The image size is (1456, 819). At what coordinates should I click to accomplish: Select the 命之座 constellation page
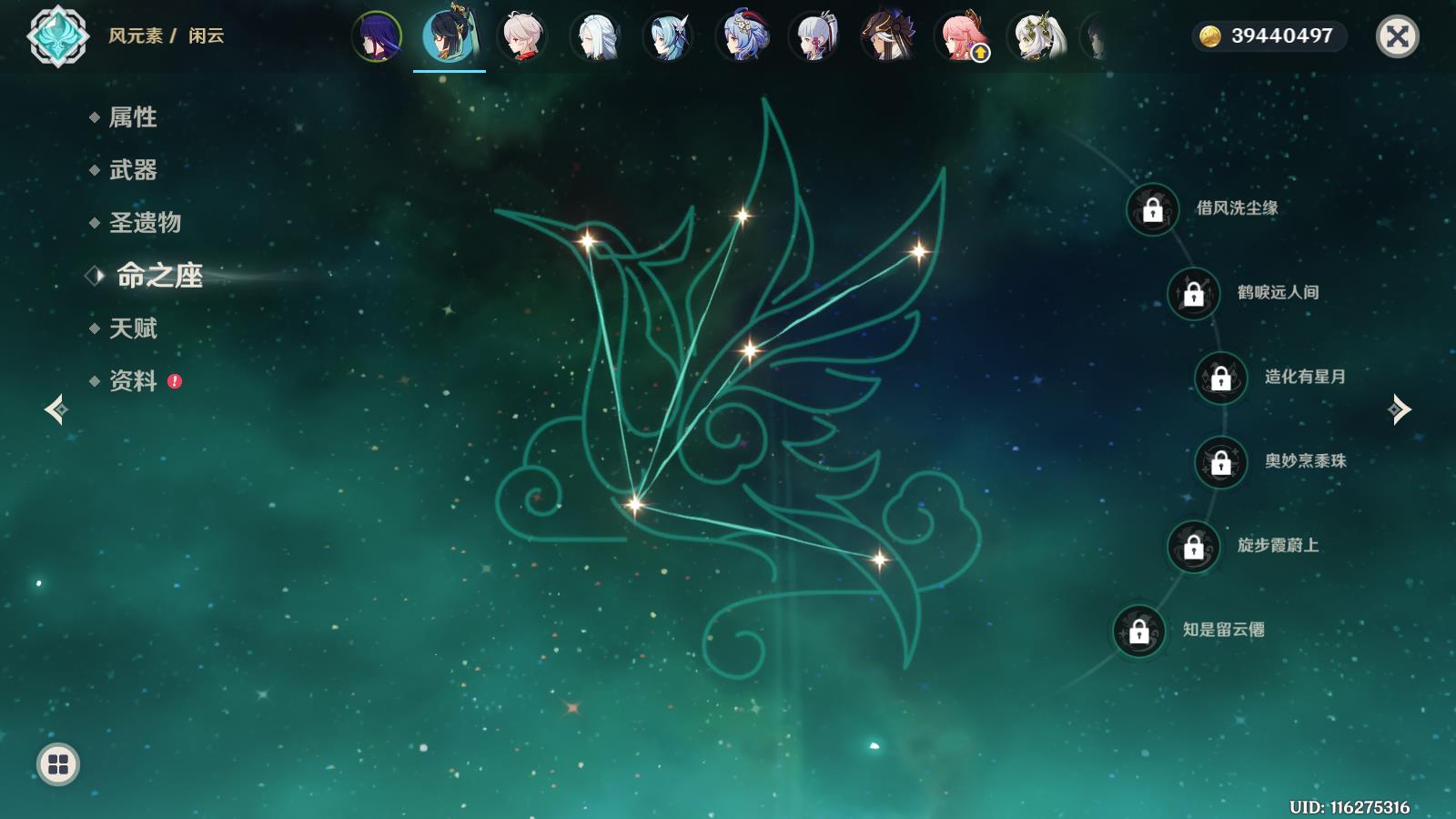click(159, 275)
